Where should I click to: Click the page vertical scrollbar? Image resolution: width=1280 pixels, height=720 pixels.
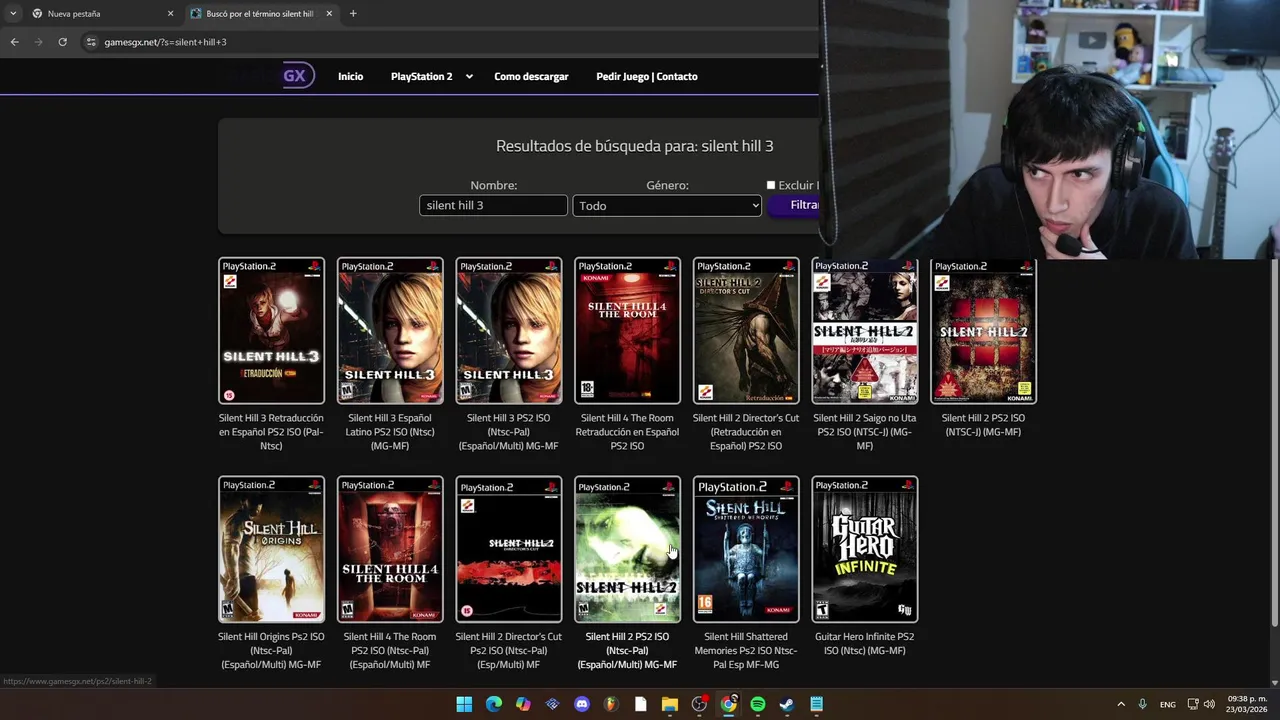[1274, 445]
